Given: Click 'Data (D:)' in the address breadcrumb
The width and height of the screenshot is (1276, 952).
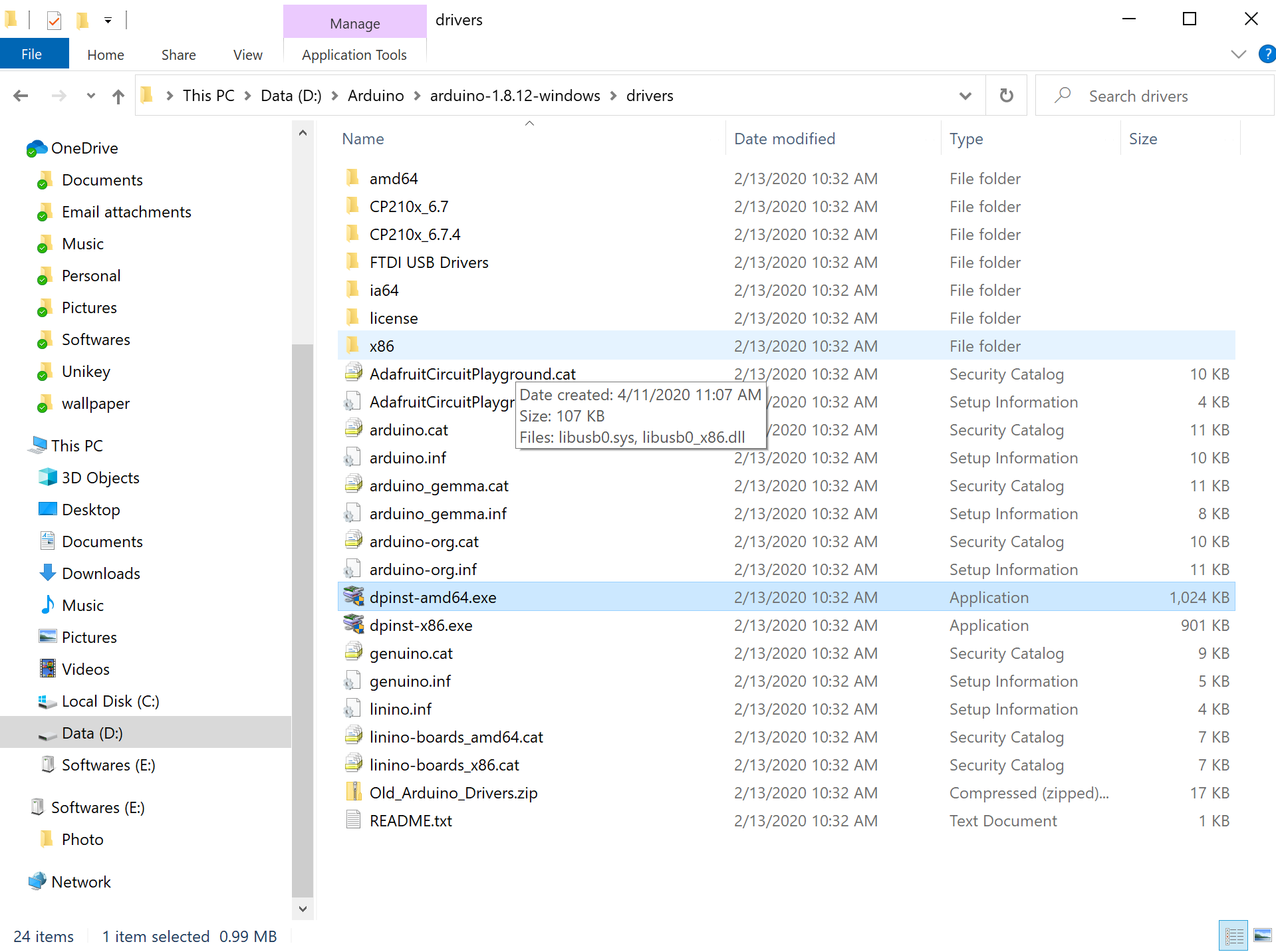Looking at the screenshot, I should tap(291, 96).
